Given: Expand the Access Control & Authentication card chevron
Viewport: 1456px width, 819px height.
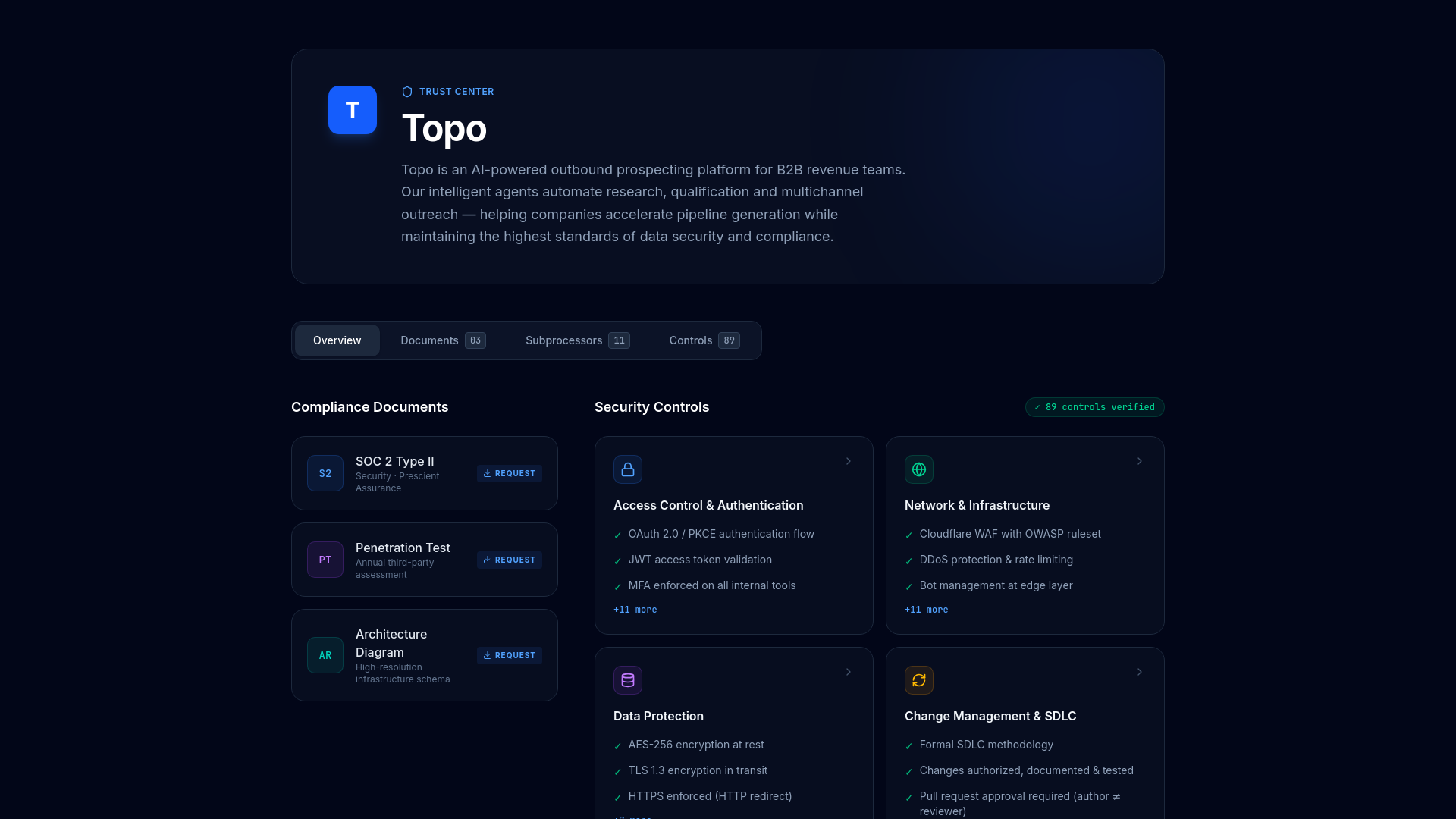Looking at the screenshot, I should pyautogui.click(x=849, y=461).
